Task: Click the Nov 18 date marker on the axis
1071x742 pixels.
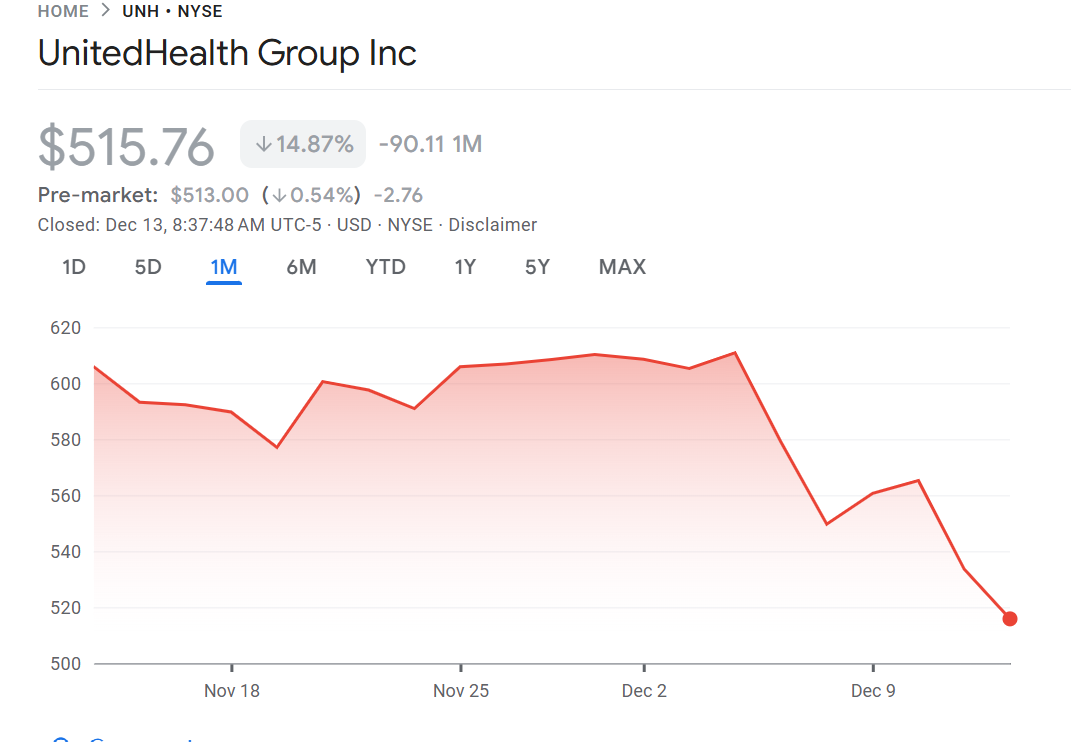Action: (x=232, y=691)
